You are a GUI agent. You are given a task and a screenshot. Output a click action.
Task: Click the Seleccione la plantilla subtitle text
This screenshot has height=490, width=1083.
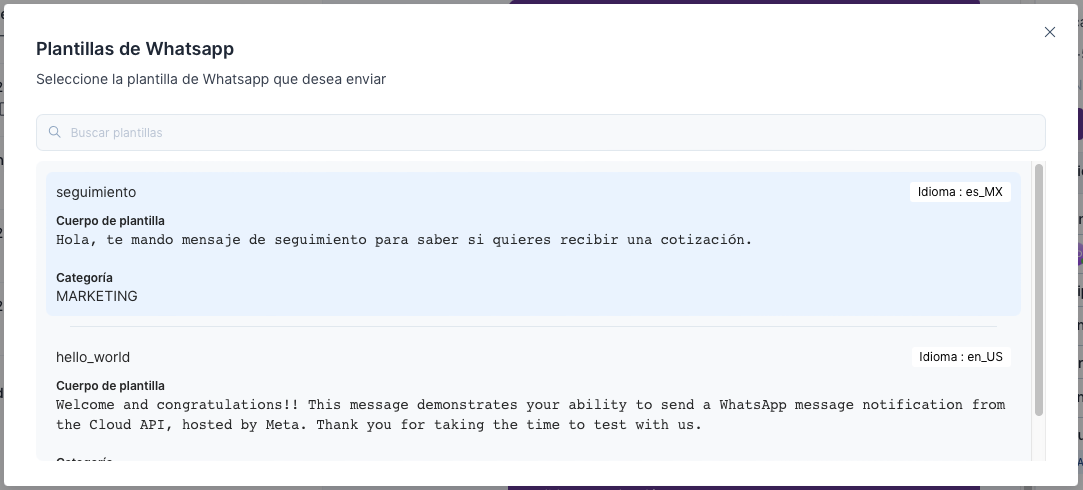click(x=211, y=79)
